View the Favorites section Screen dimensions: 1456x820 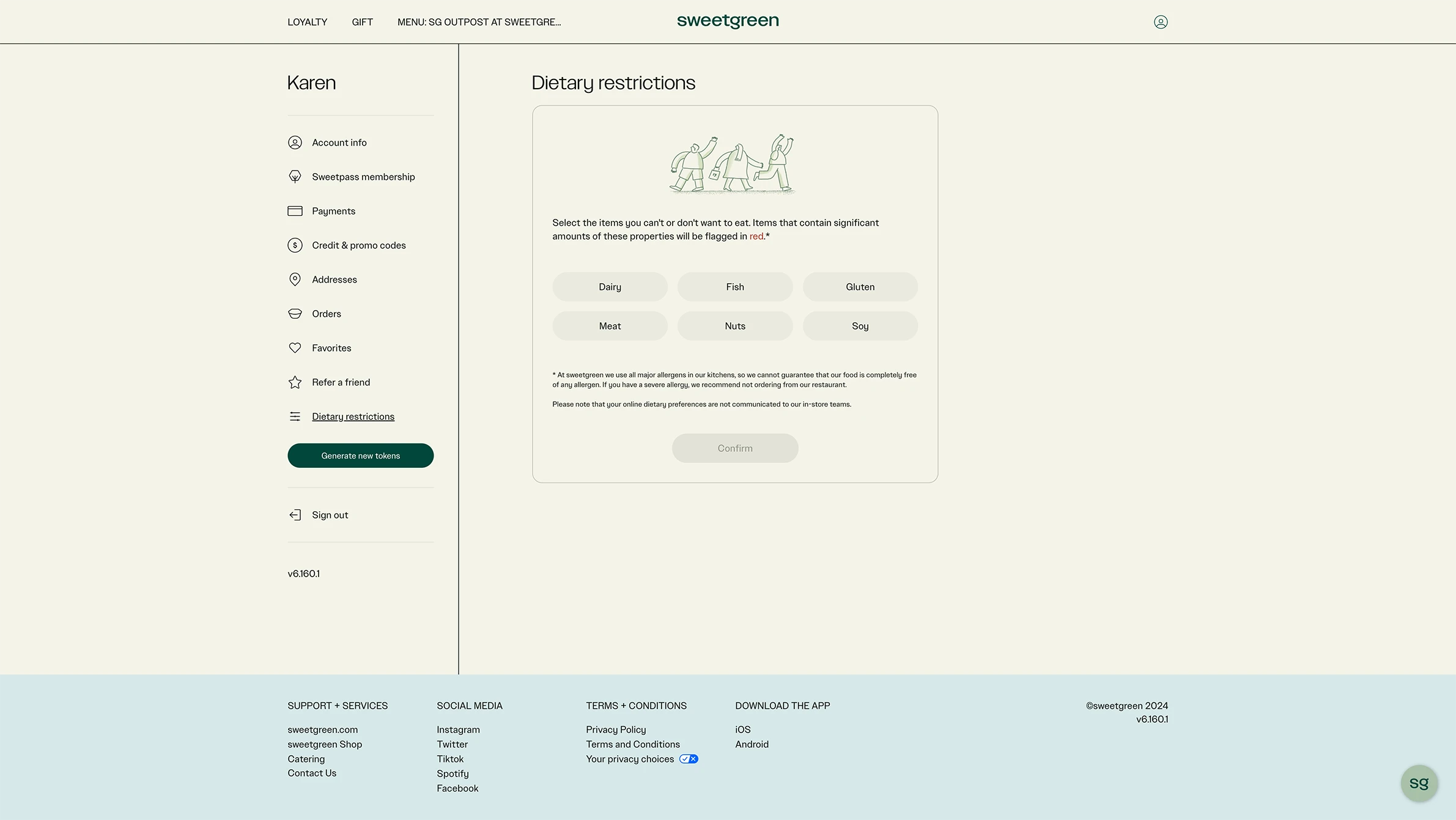point(331,348)
